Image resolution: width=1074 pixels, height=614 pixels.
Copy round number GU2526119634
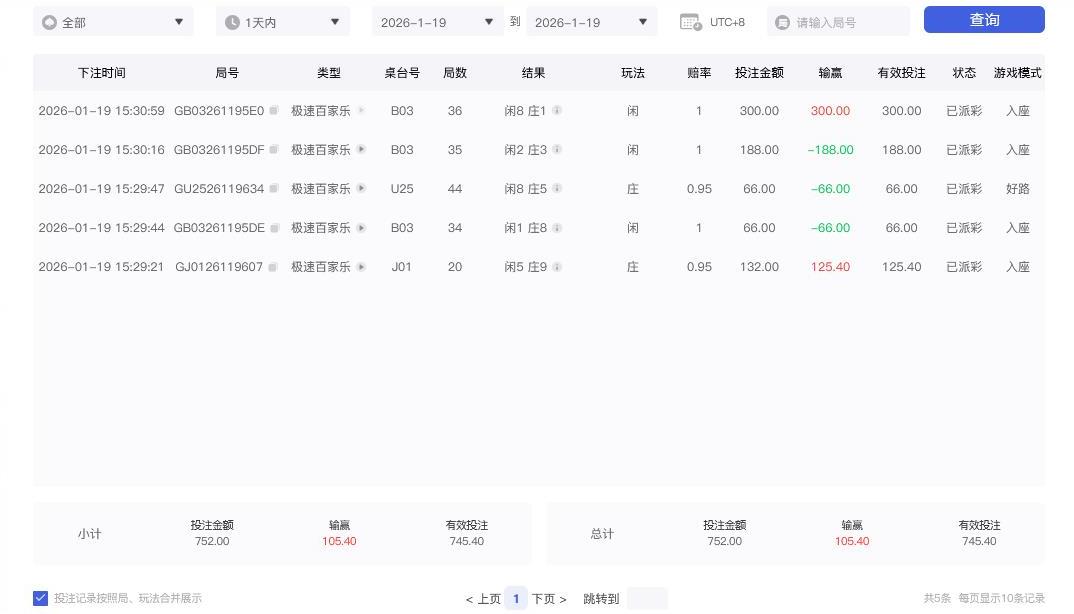click(x=273, y=189)
